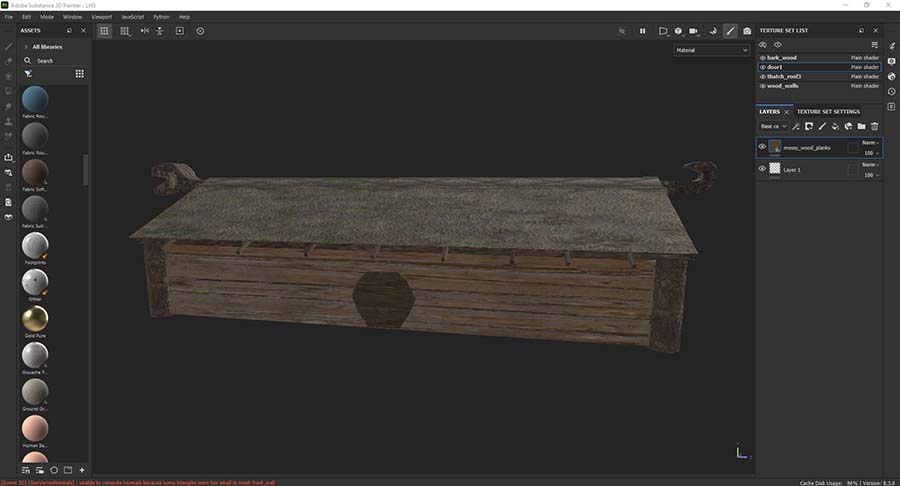This screenshot has height=486, width=900.
Task: Expand the All libraries tree
Action: 27,46
